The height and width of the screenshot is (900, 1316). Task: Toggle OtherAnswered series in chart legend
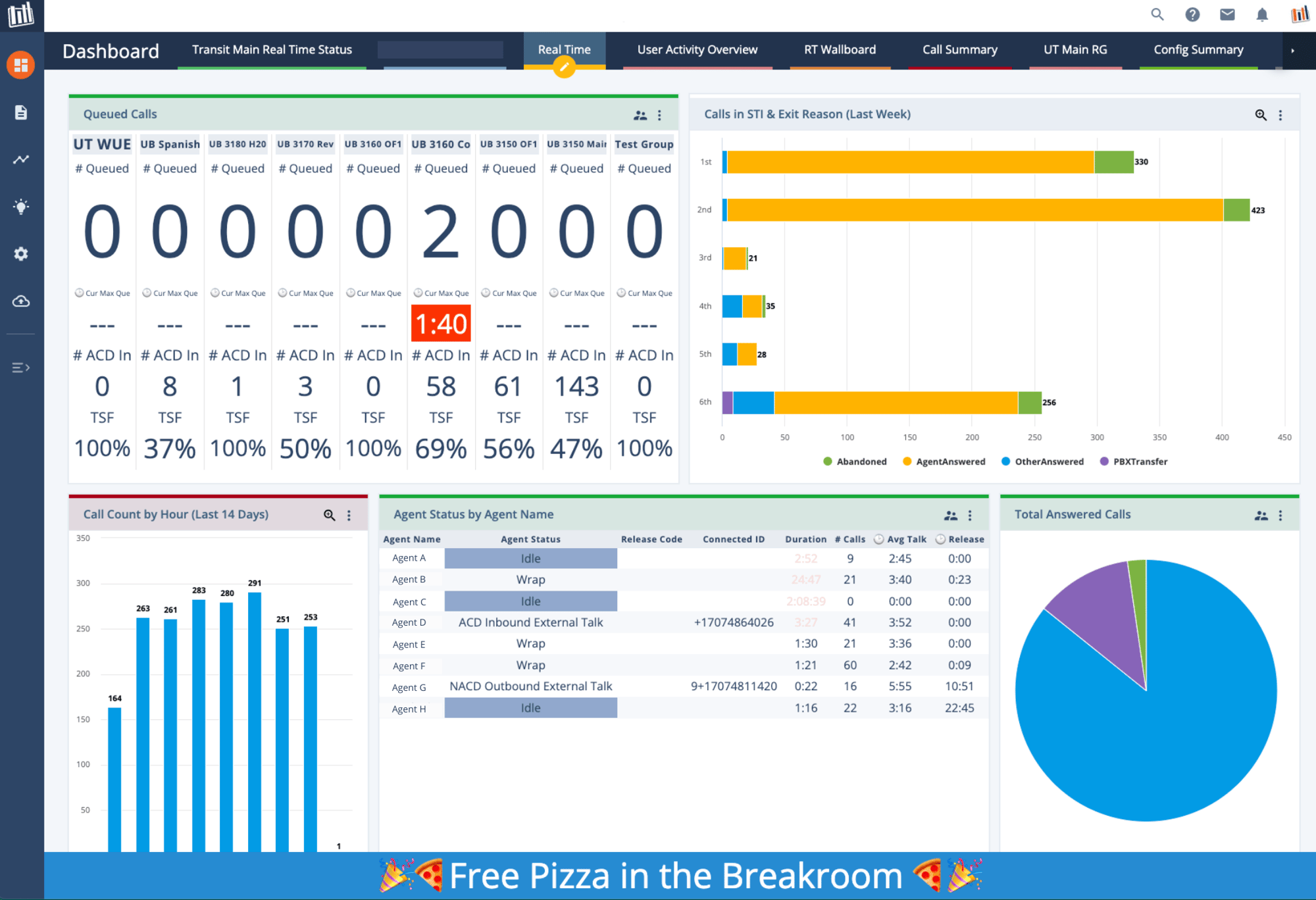pos(1042,461)
